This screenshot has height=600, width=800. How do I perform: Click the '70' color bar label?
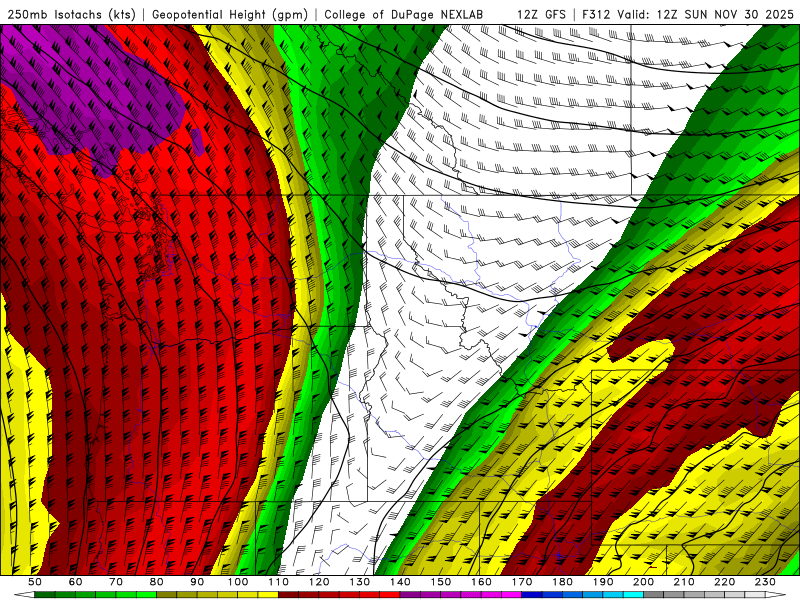pos(116,582)
